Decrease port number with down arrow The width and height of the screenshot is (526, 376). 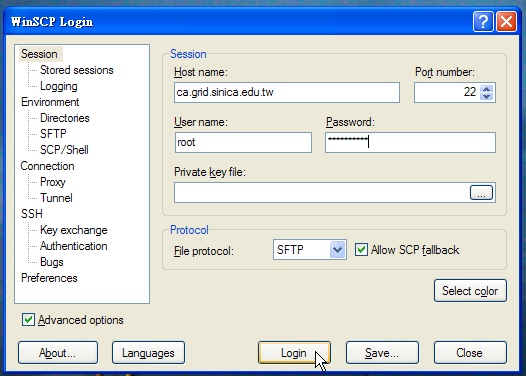point(486,96)
